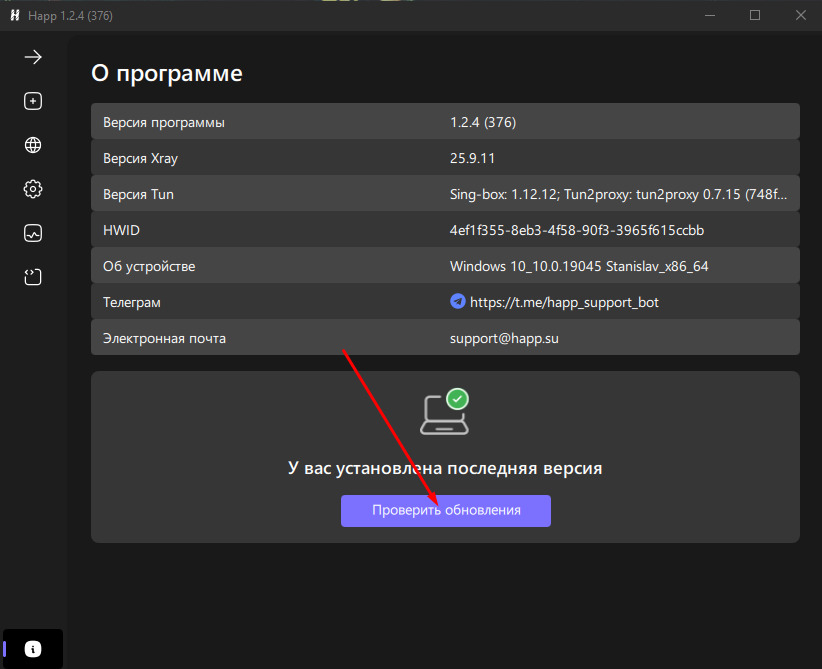Click the Happ logo in title bar
Viewport: 822px width, 669px height.
(15, 16)
